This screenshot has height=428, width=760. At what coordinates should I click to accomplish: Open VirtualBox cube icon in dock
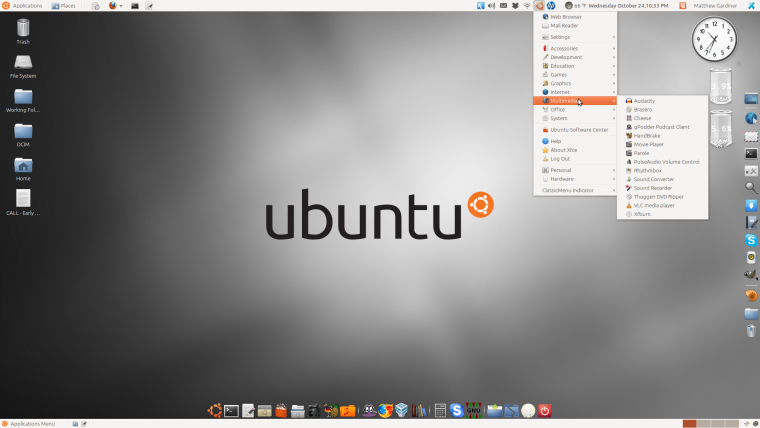click(x=401, y=411)
